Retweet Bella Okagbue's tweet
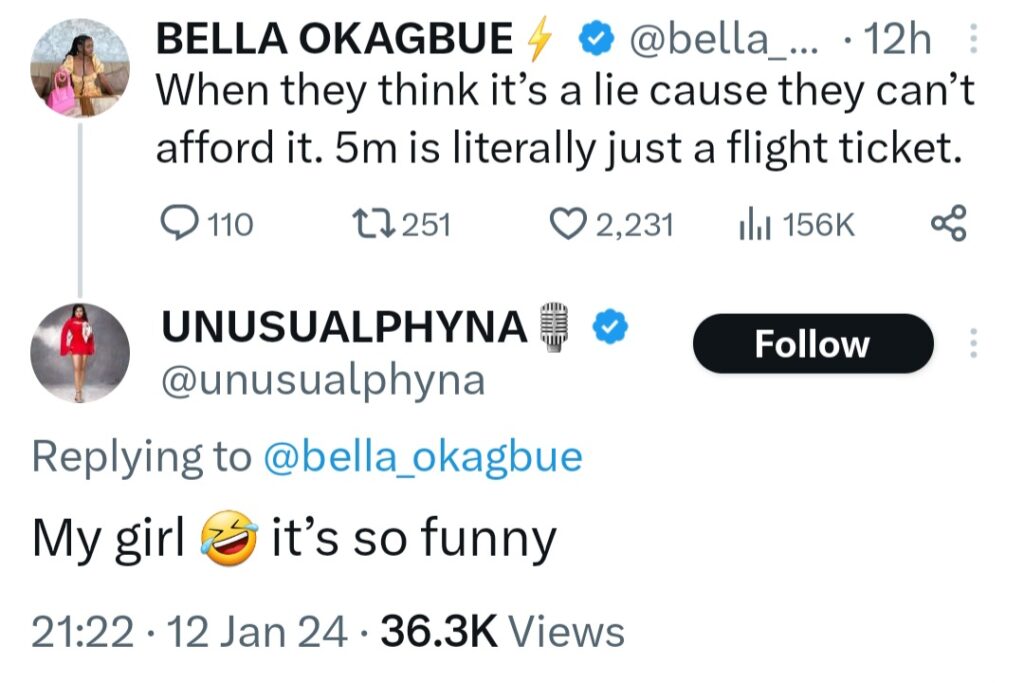The image size is (1024, 683). tap(377, 224)
